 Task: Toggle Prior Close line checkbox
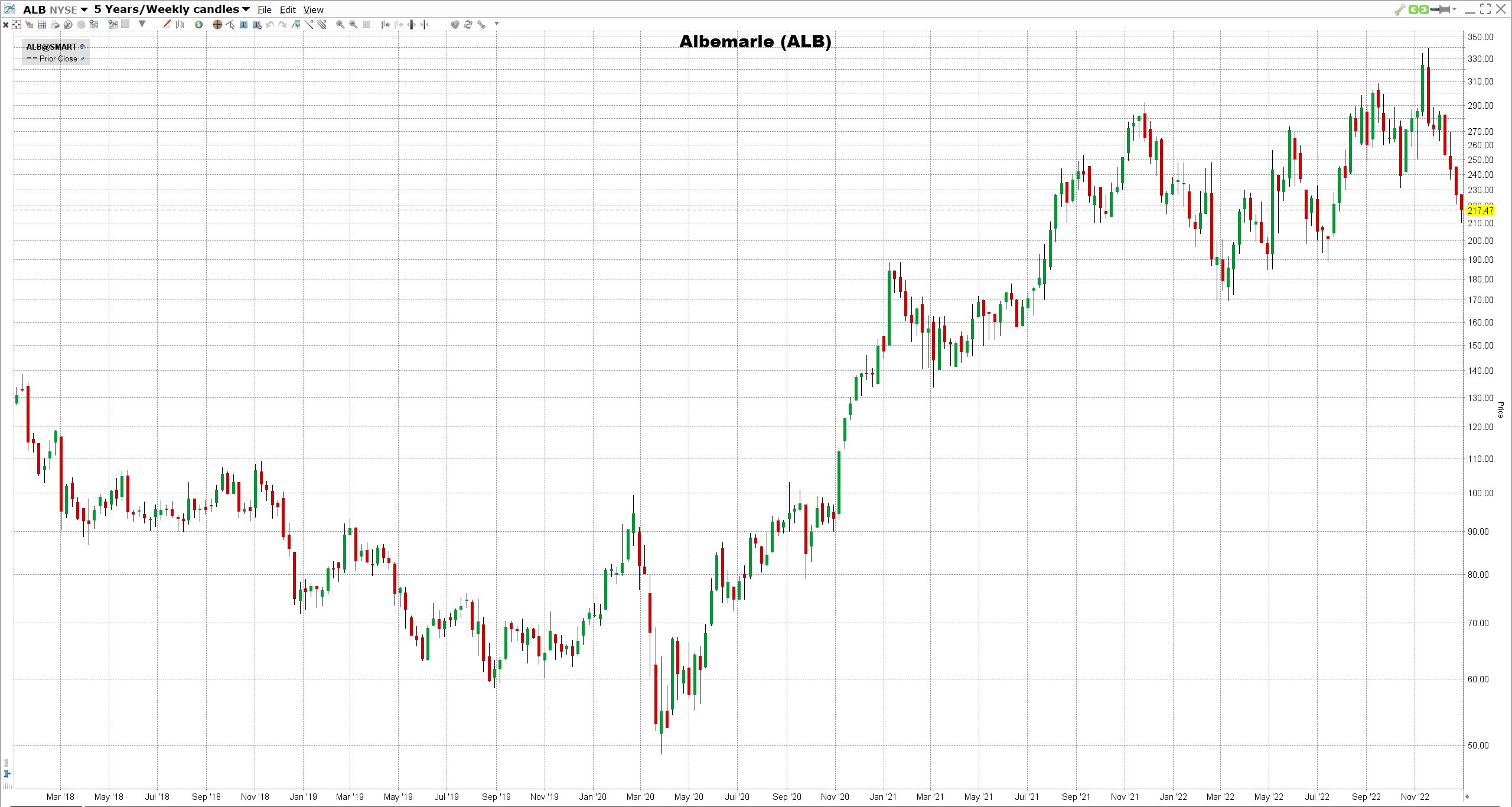[x=83, y=58]
